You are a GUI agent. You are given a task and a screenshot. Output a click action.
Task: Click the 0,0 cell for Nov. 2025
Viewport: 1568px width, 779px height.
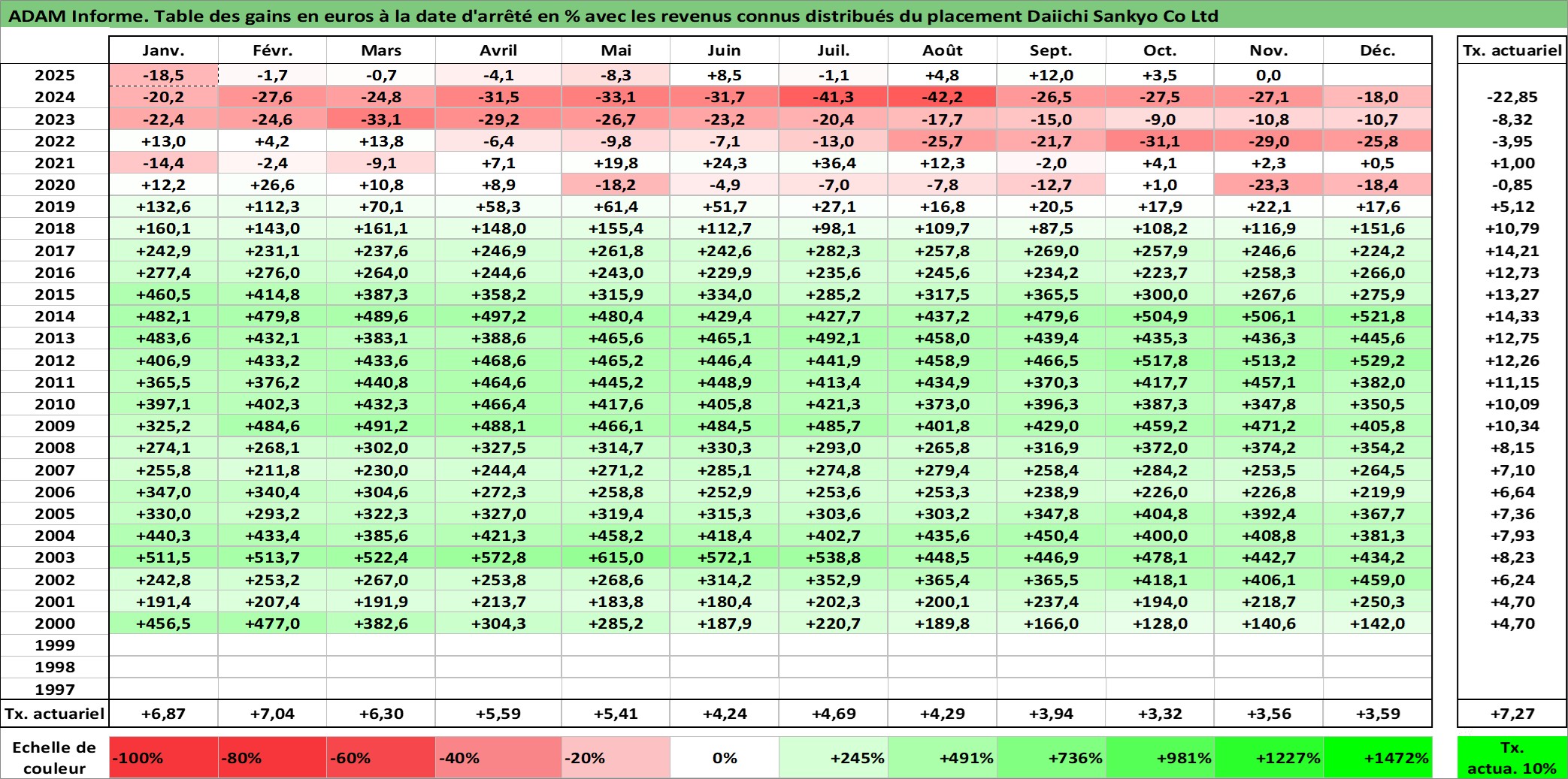pos(1269,75)
